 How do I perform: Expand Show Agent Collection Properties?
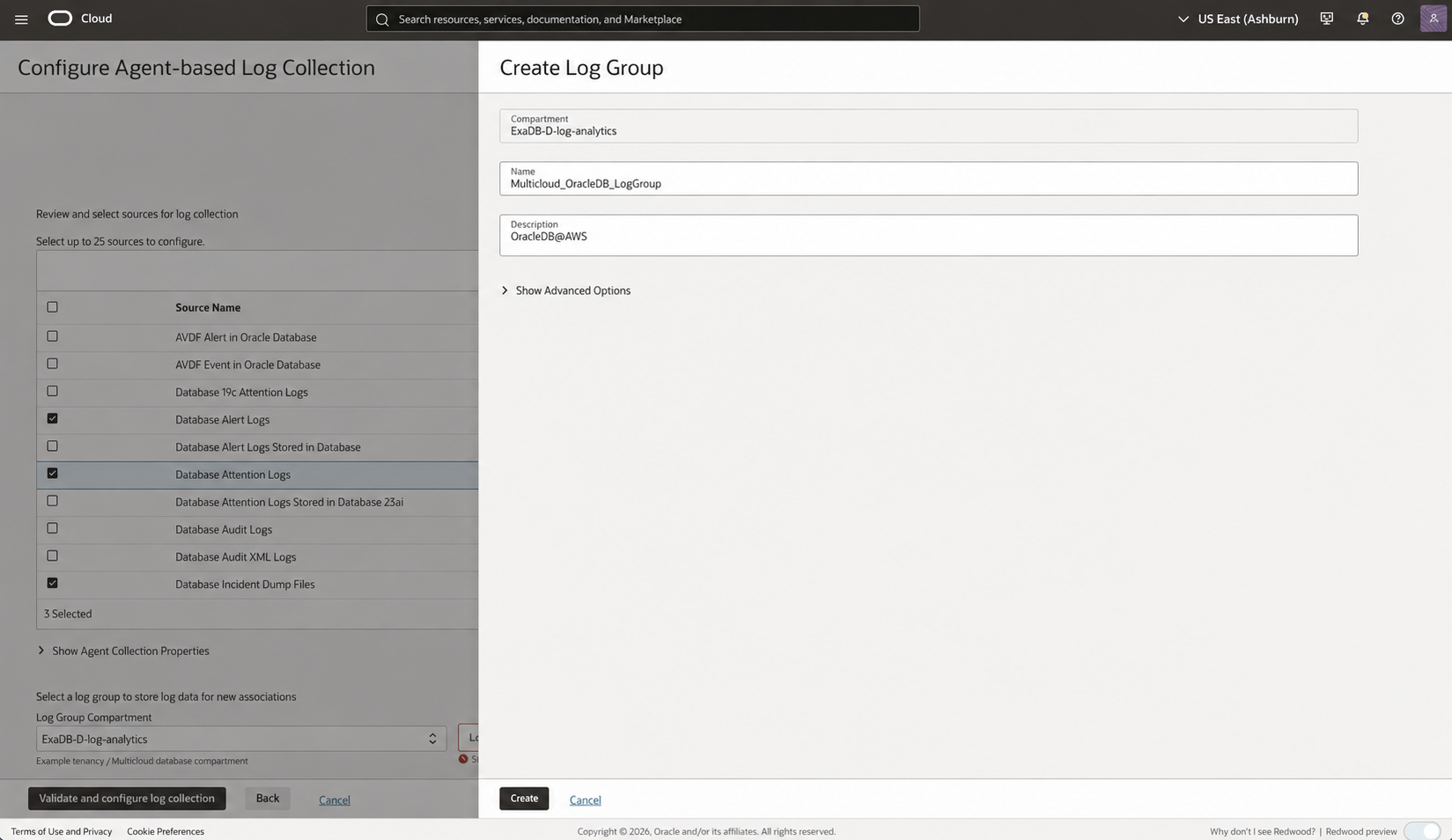pyautogui.click(x=122, y=651)
